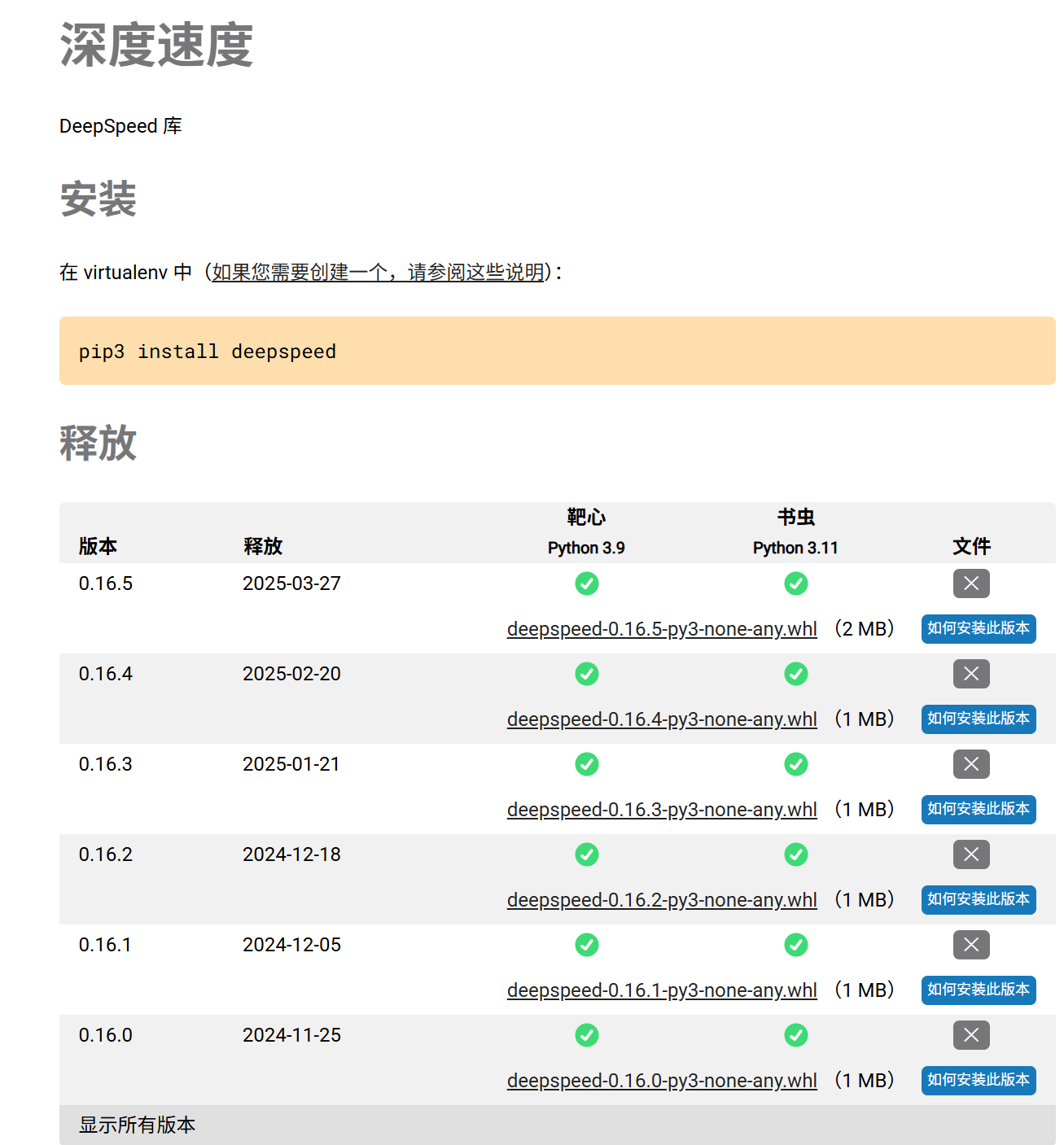Click the gray X icon for 0.16.1
Viewport: 1064px width, 1145px height.
pyautogui.click(x=971, y=945)
